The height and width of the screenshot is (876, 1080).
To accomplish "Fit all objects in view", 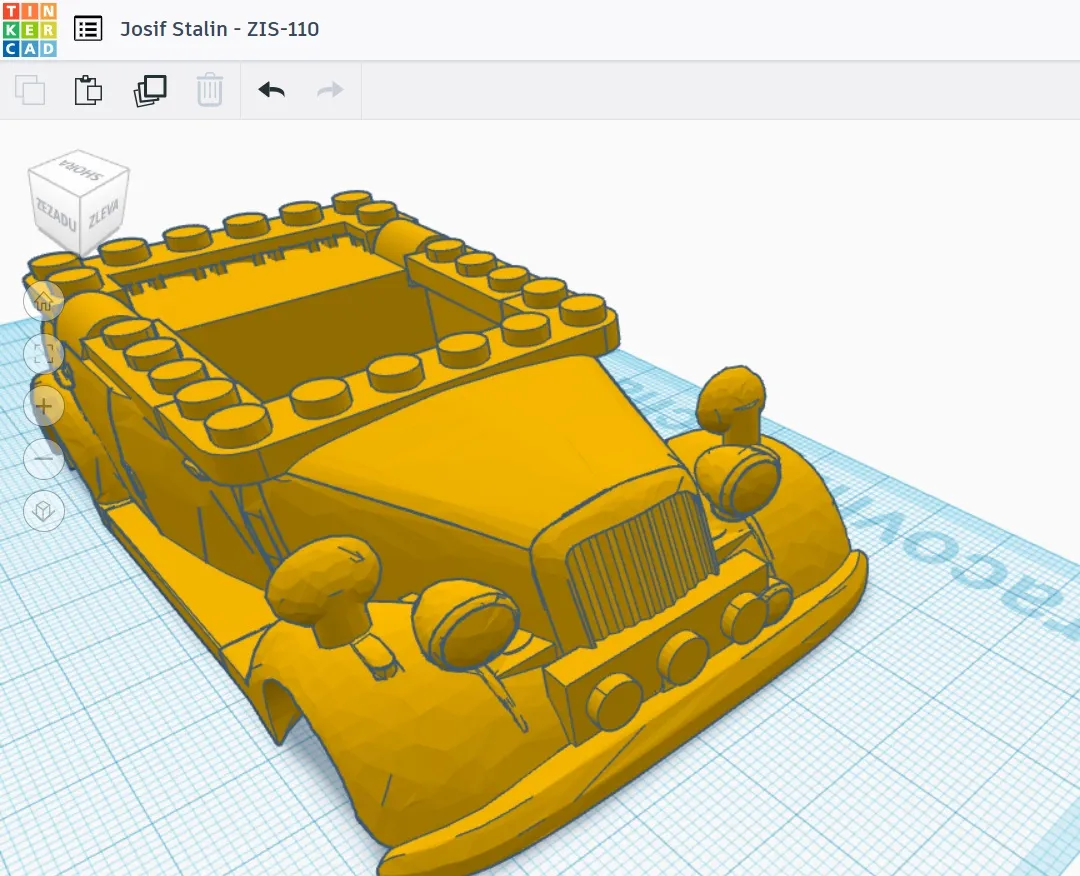I will [44, 353].
